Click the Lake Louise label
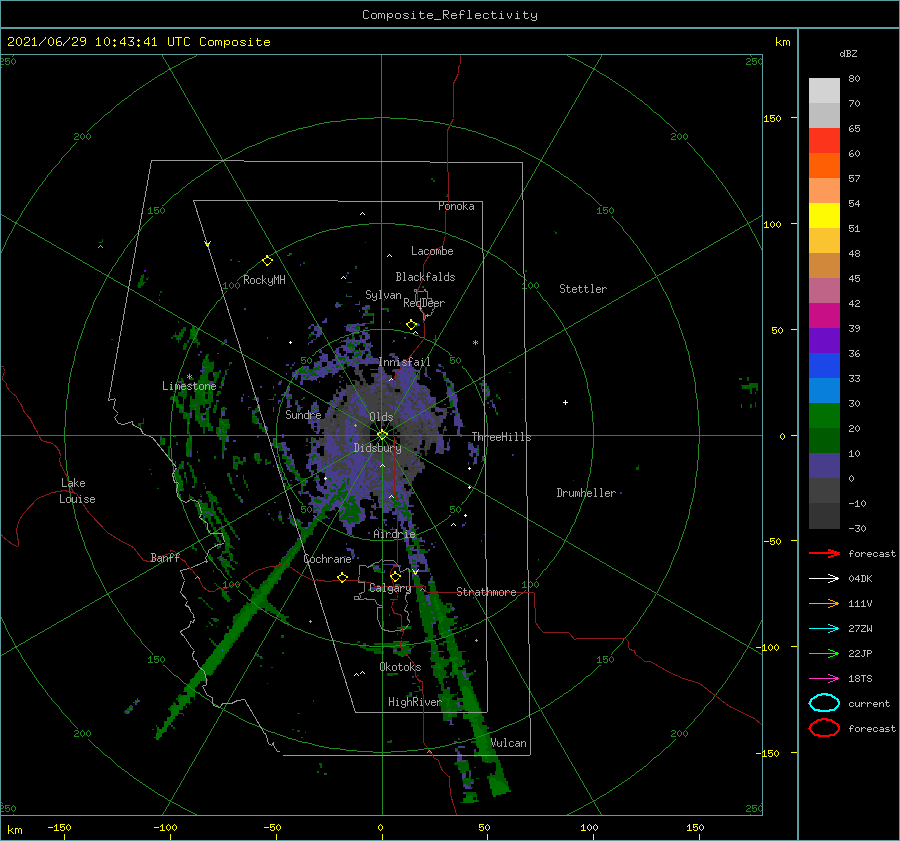Screen dimensions: 900x841 77,491
